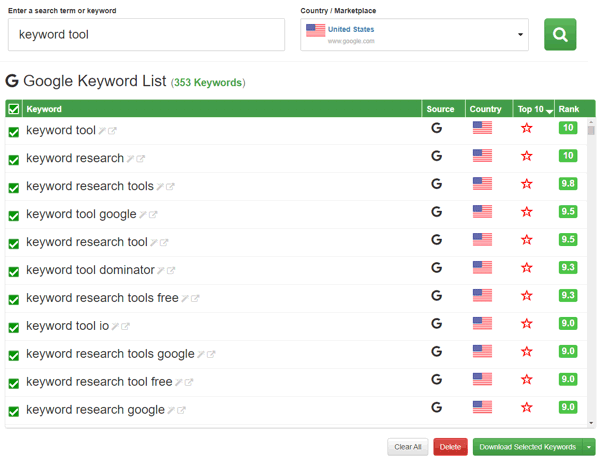
Task: Click the Clear All button
Action: coord(408,447)
